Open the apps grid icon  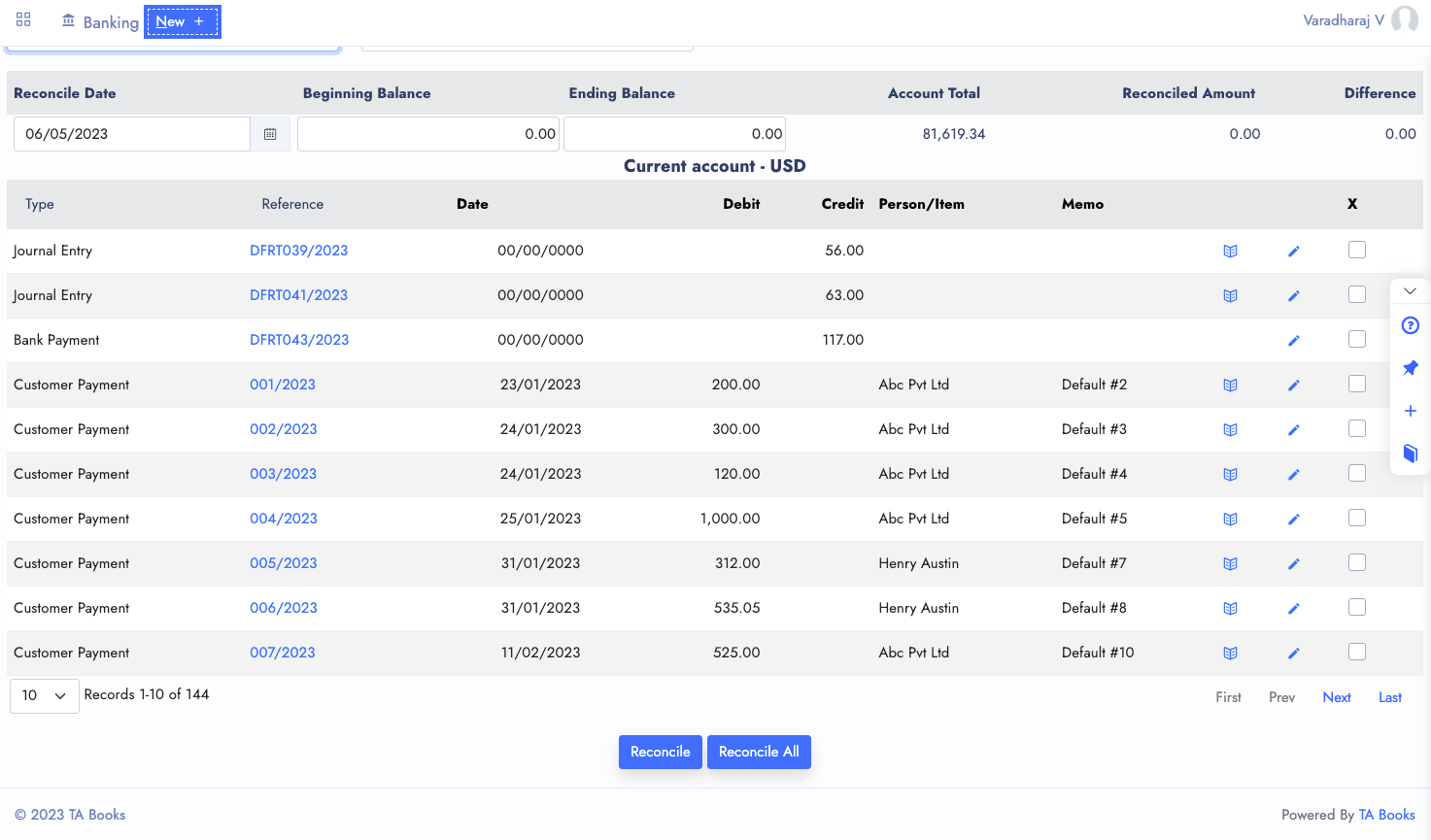coord(23,19)
